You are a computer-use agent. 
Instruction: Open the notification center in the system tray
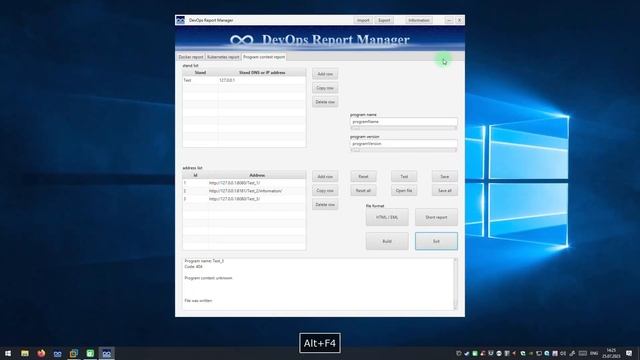point(629,353)
